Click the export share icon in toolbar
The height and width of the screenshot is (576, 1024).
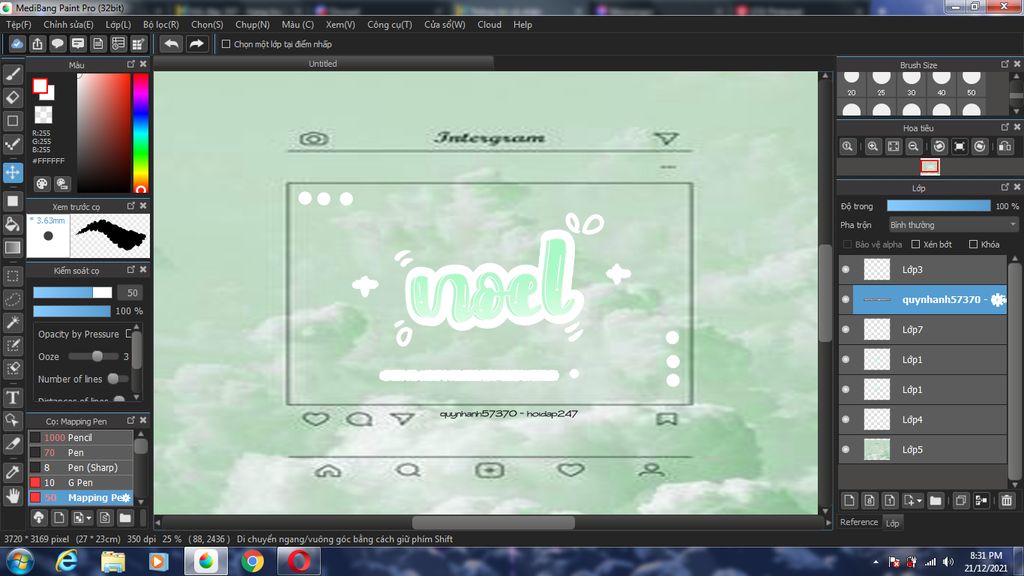pos(37,44)
